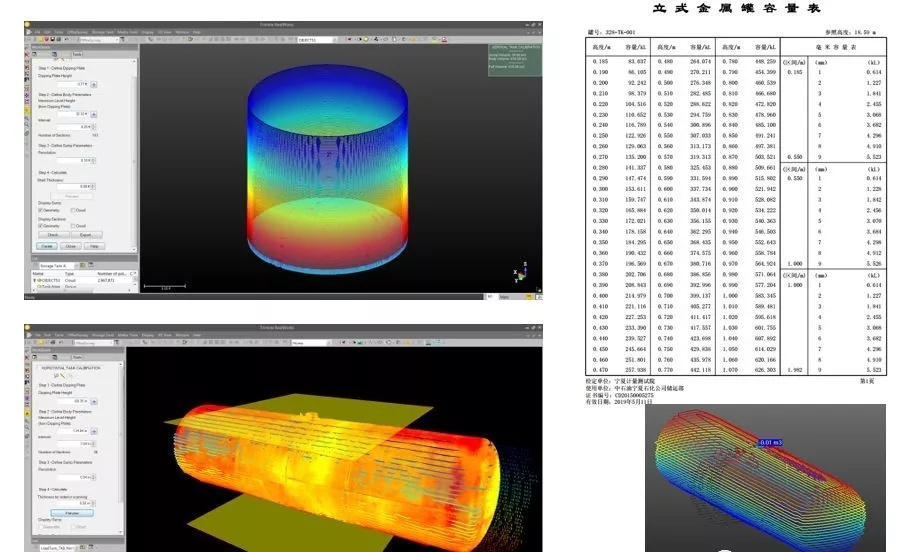Click the Interval stepper in upper panel
The image size is (922, 552).
pos(93,126)
